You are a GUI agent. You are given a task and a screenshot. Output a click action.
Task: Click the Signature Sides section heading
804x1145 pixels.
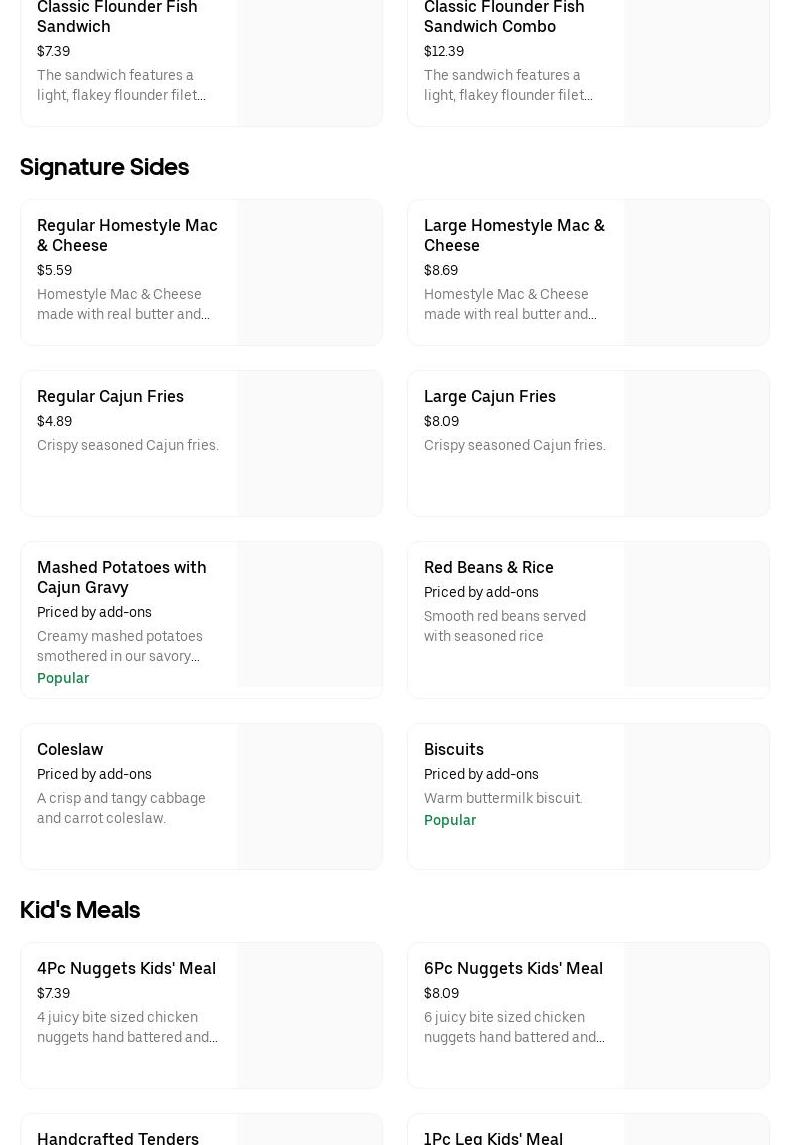pos(105,167)
